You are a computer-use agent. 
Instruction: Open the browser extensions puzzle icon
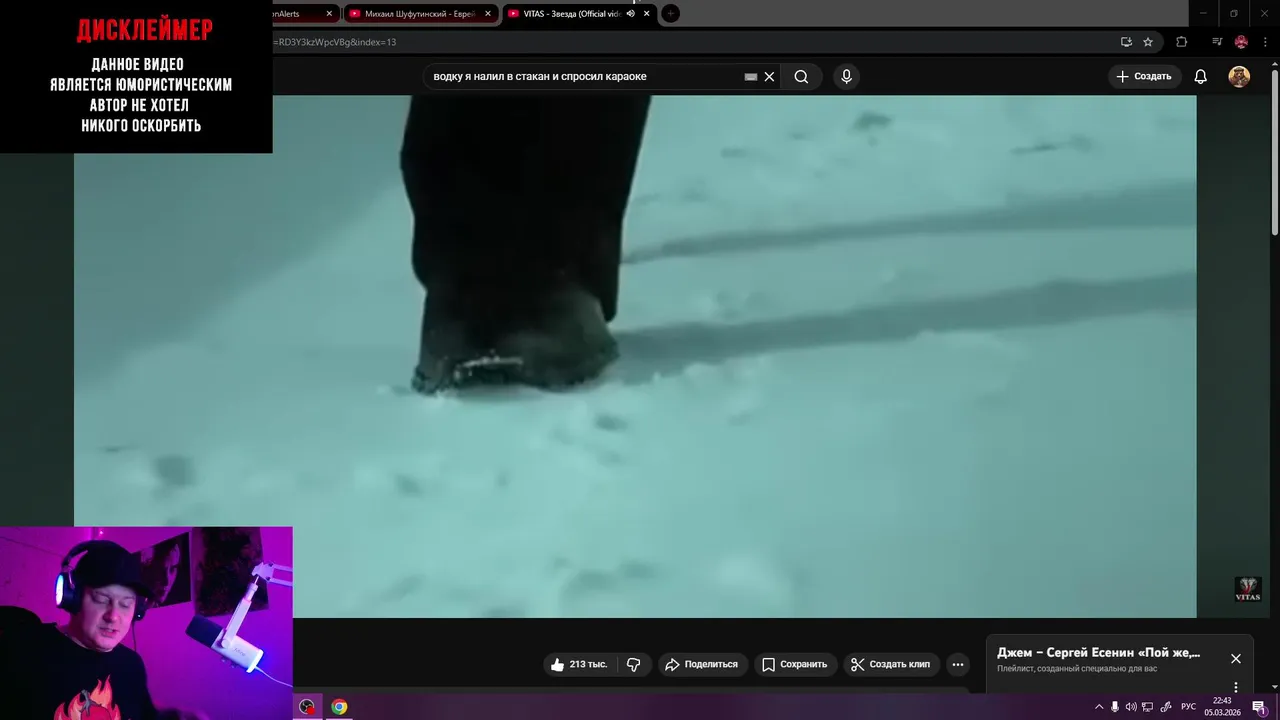point(1181,42)
